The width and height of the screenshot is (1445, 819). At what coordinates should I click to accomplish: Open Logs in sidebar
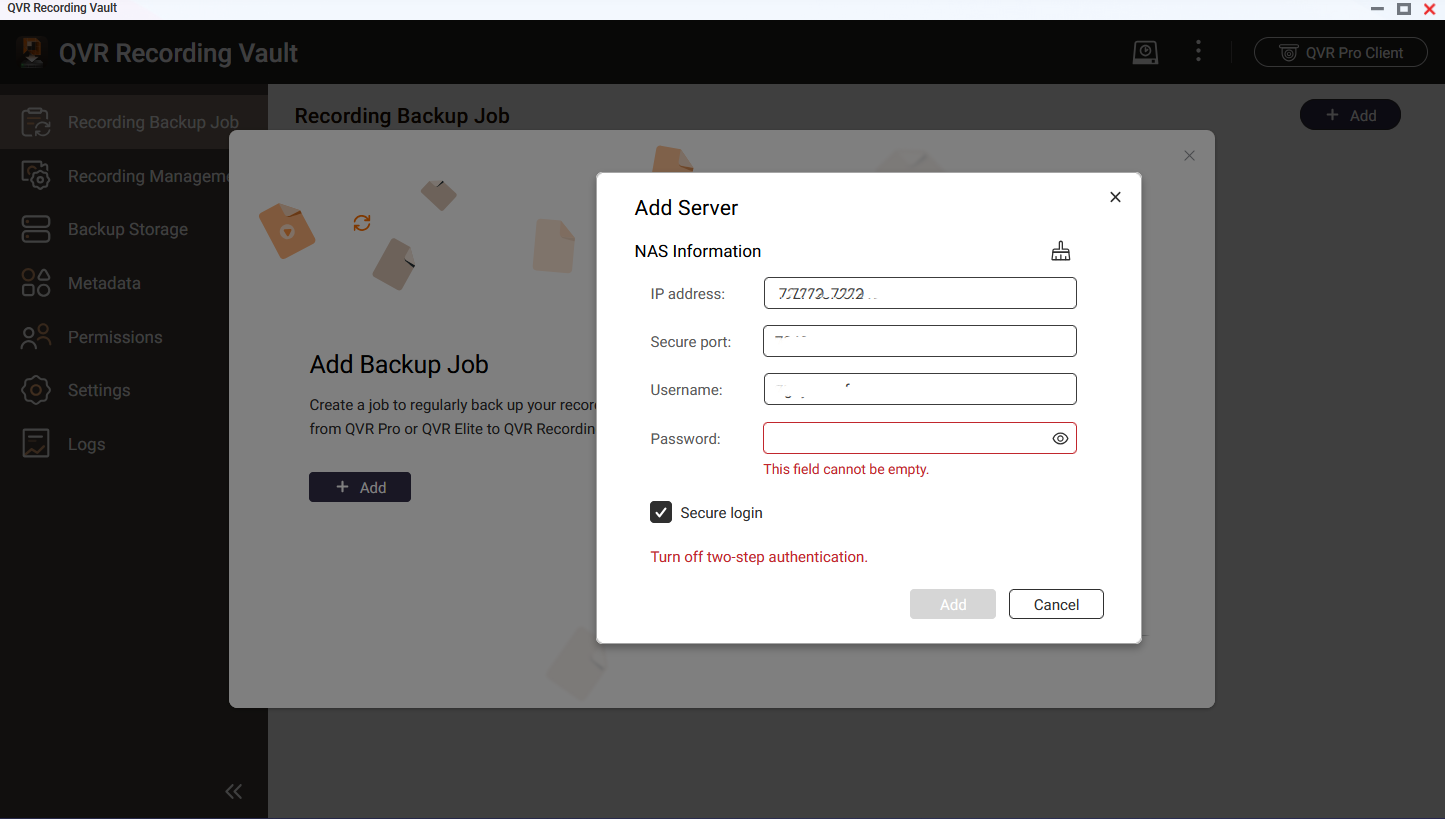(x=134, y=444)
